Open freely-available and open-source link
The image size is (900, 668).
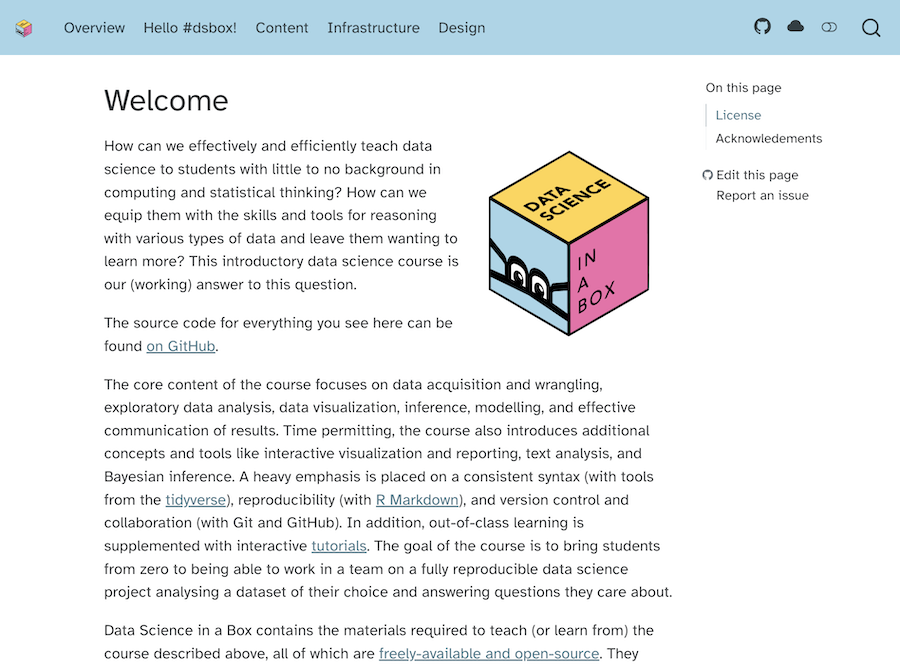[x=489, y=653]
